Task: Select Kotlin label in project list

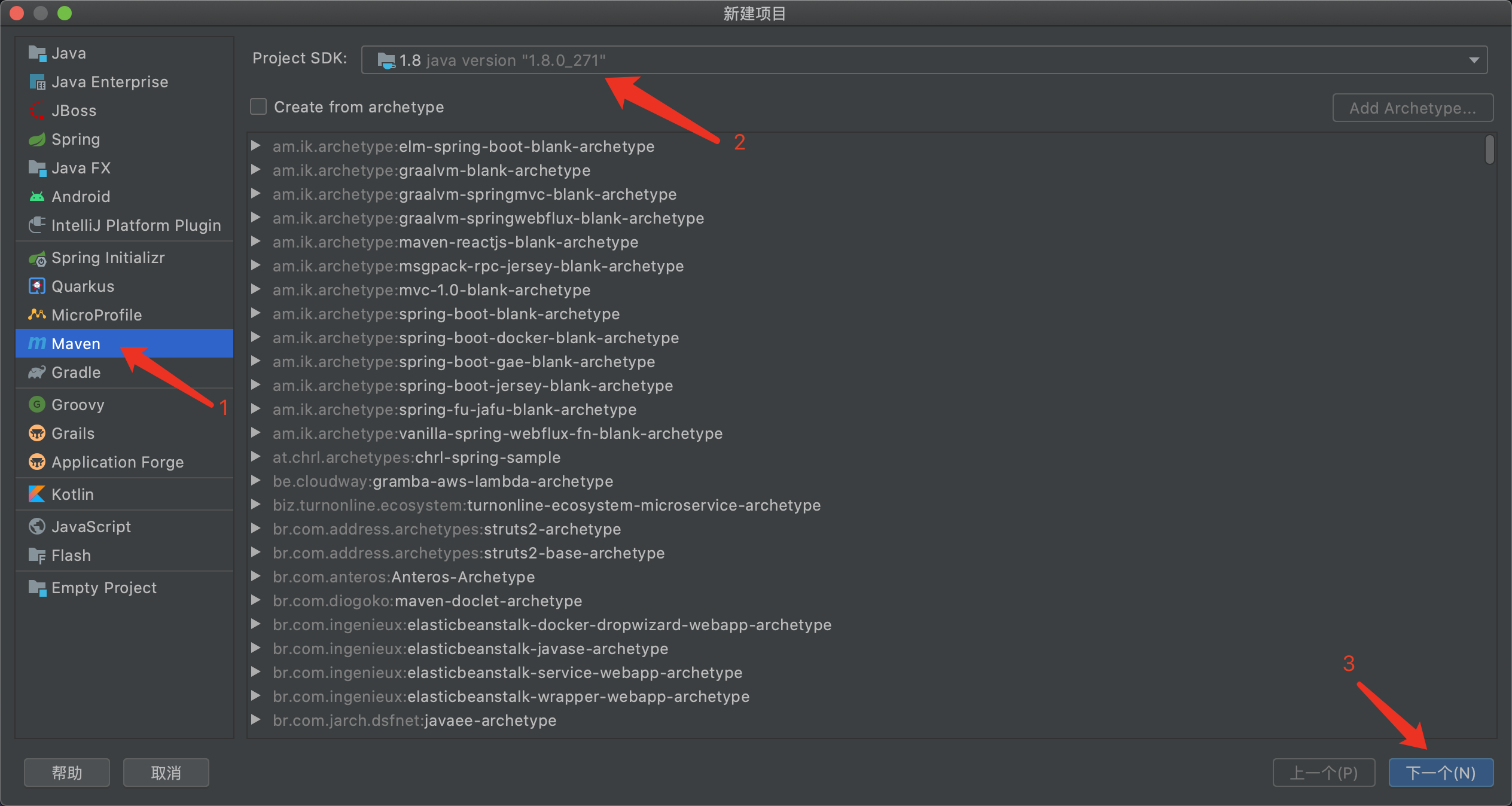Action: 72,494
